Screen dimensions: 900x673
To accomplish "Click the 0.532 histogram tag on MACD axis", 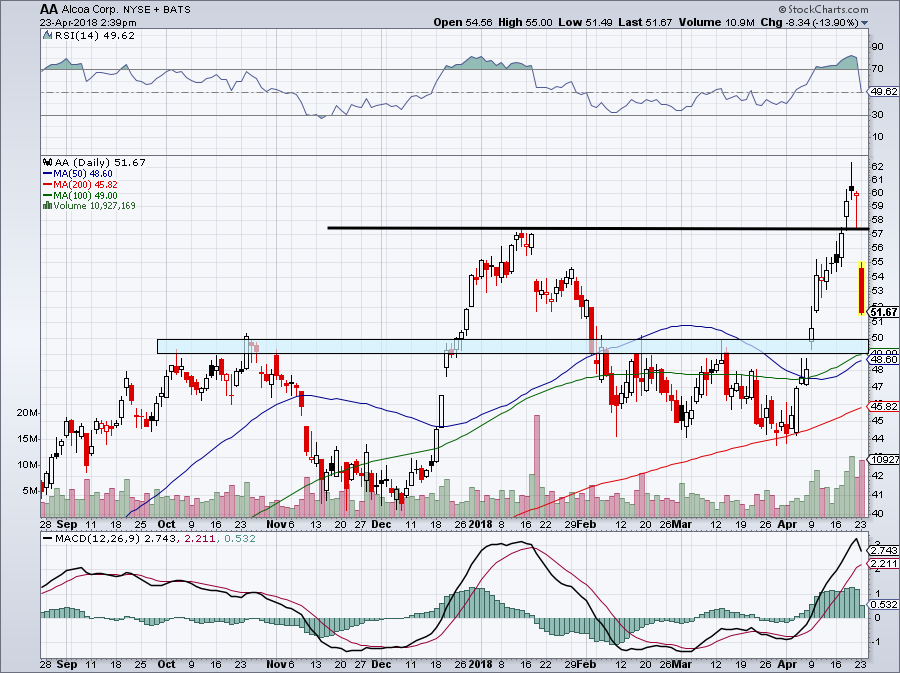I will pyautogui.click(x=884, y=605).
